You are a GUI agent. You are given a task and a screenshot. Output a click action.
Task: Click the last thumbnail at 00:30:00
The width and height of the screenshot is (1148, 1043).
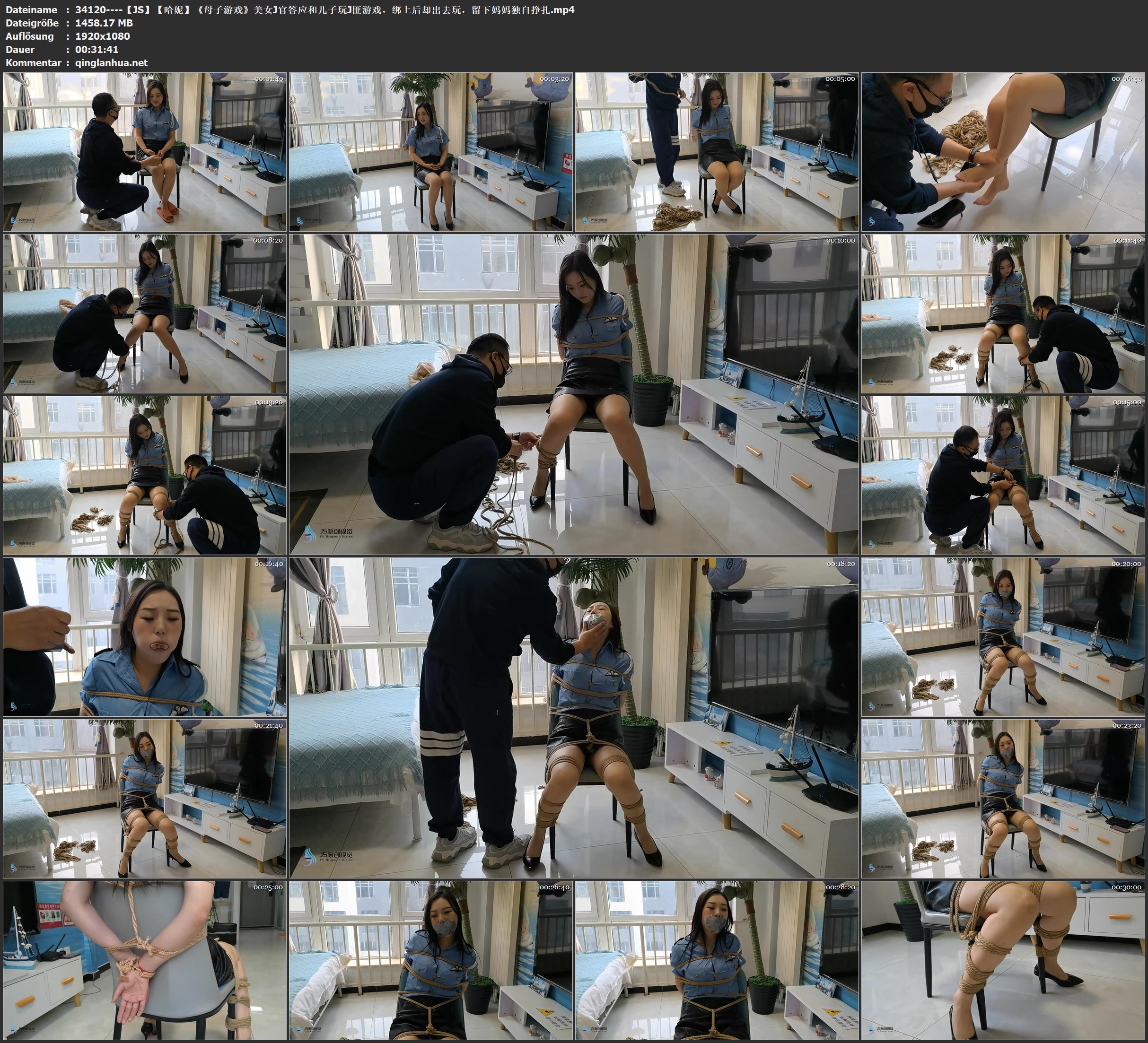pyautogui.click(x=1003, y=960)
